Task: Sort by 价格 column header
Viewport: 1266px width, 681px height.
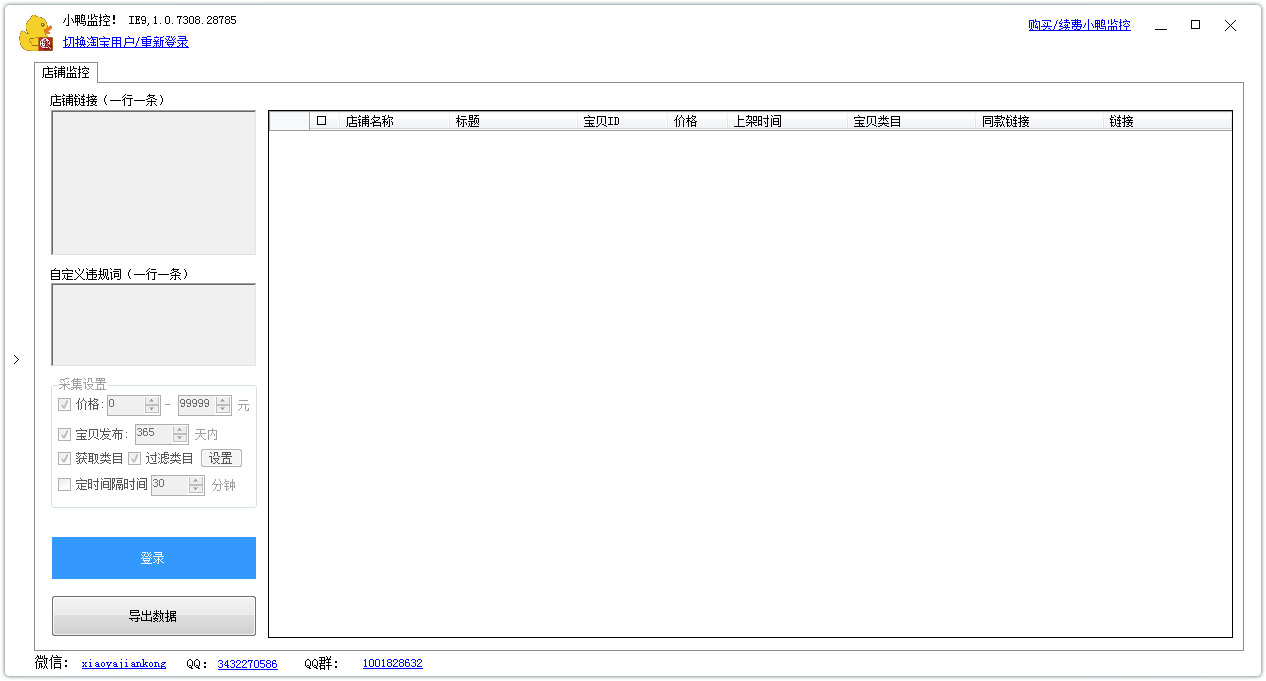Action: tap(697, 121)
